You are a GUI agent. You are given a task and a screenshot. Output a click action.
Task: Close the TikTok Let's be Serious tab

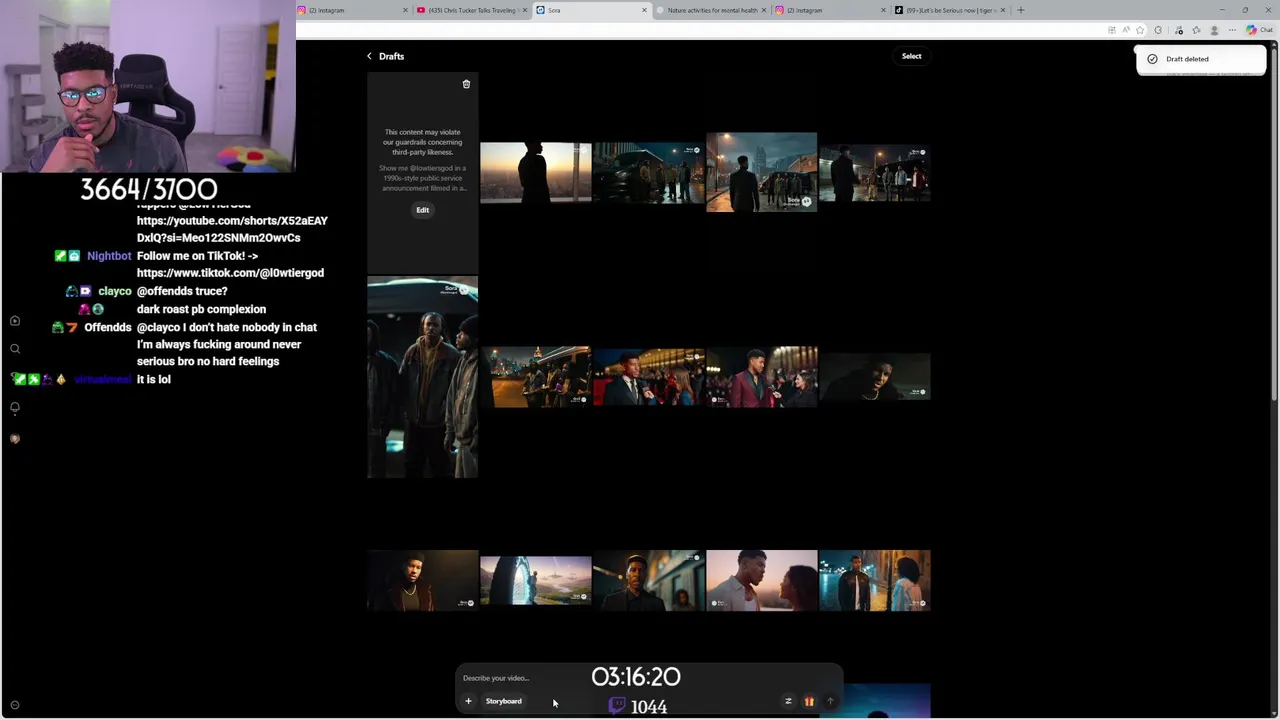[1003, 10]
